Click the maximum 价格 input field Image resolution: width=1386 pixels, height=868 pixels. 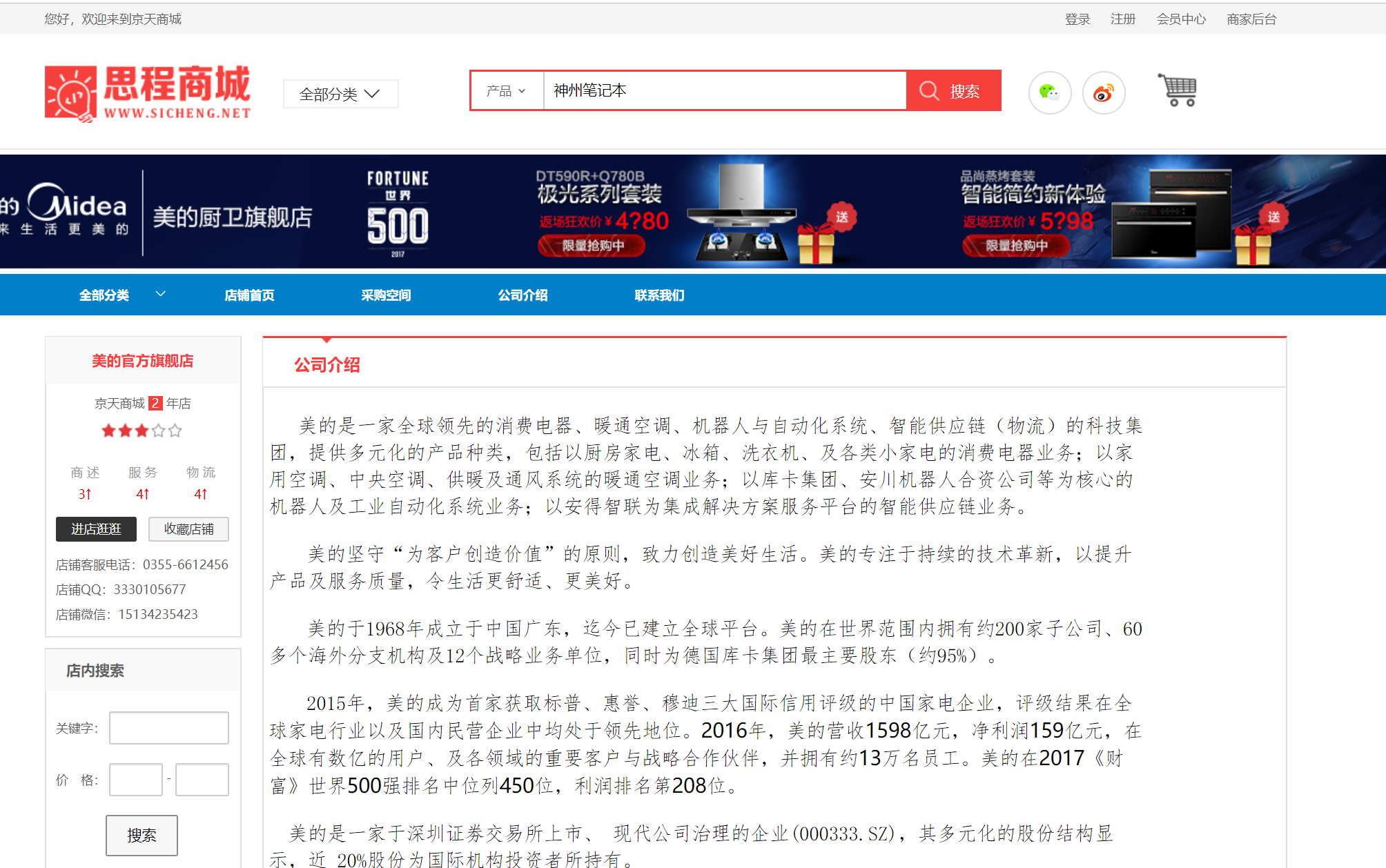(202, 780)
